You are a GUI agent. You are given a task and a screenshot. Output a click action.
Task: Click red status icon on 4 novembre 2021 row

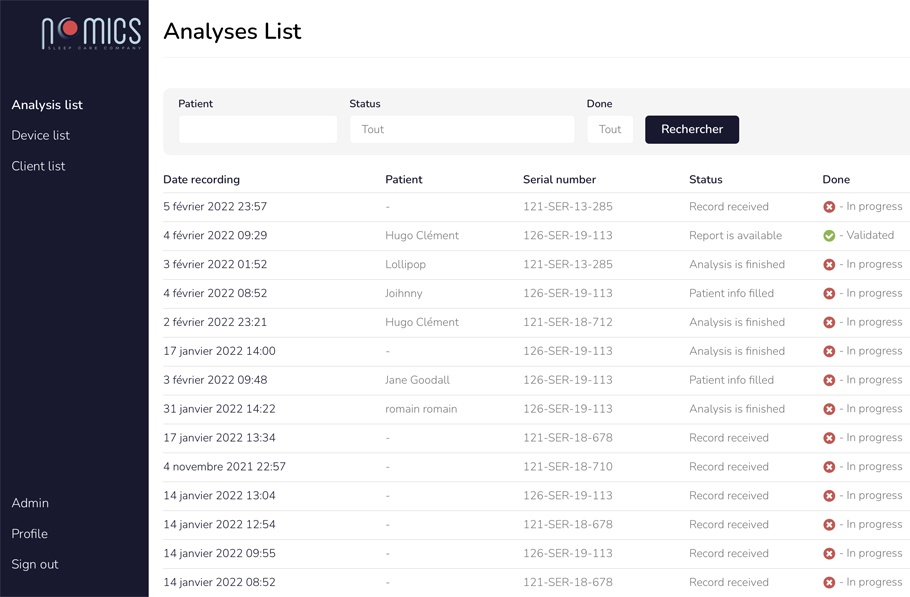829,467
